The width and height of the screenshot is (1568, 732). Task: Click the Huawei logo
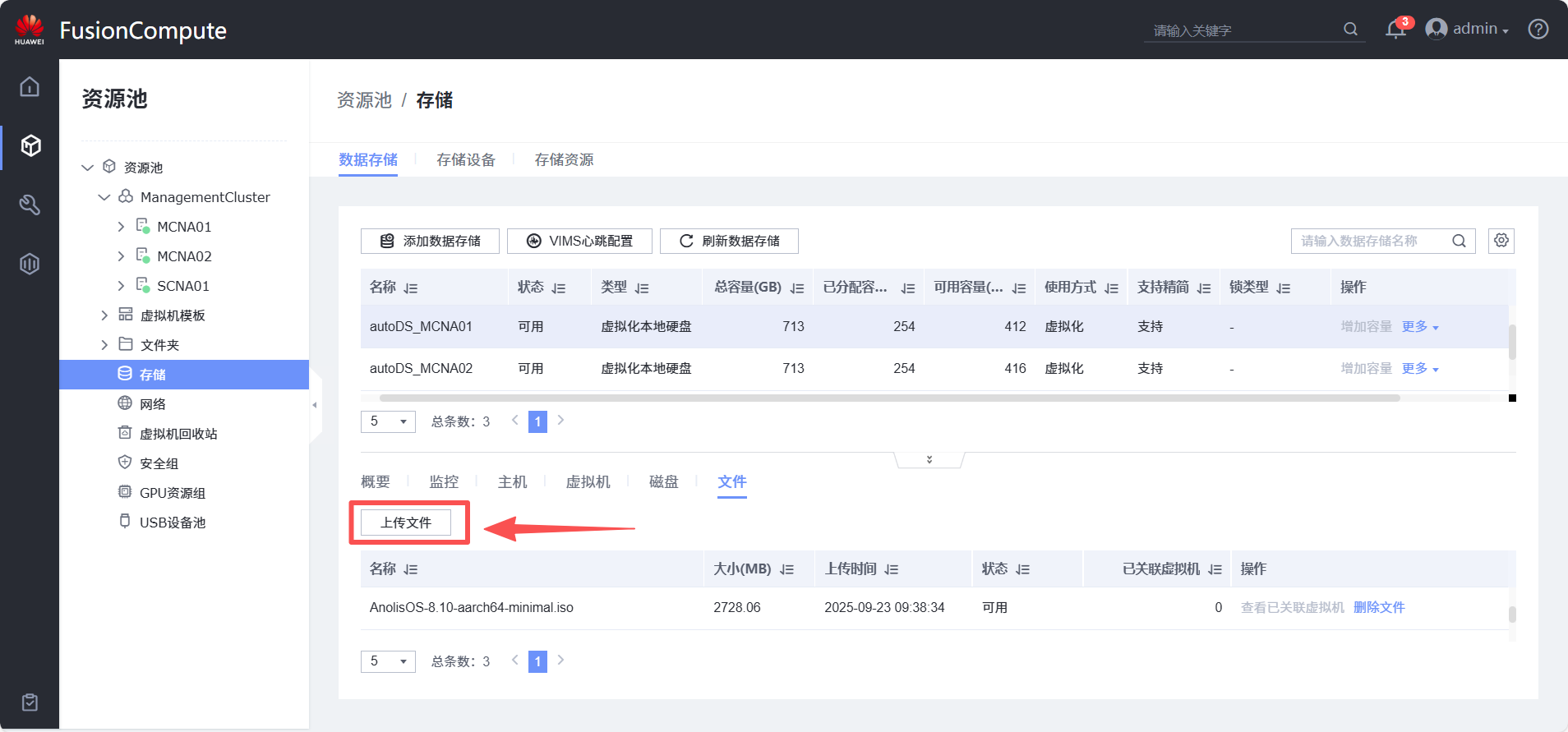[x=30, y=29]
